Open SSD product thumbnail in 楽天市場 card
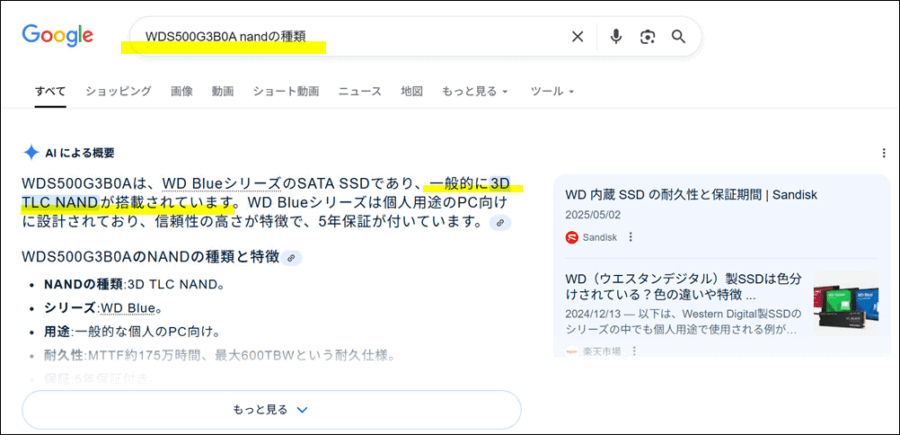The width and height of the screenshot is (900, 435). click(x=846, y=304)
